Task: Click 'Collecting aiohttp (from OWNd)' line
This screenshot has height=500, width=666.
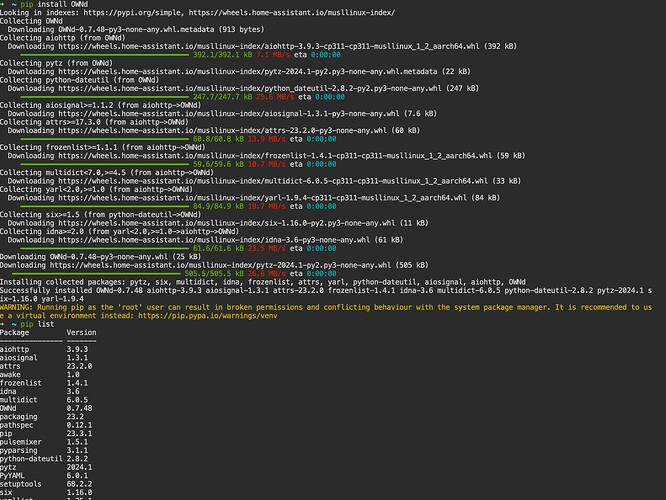Action: 63,38
